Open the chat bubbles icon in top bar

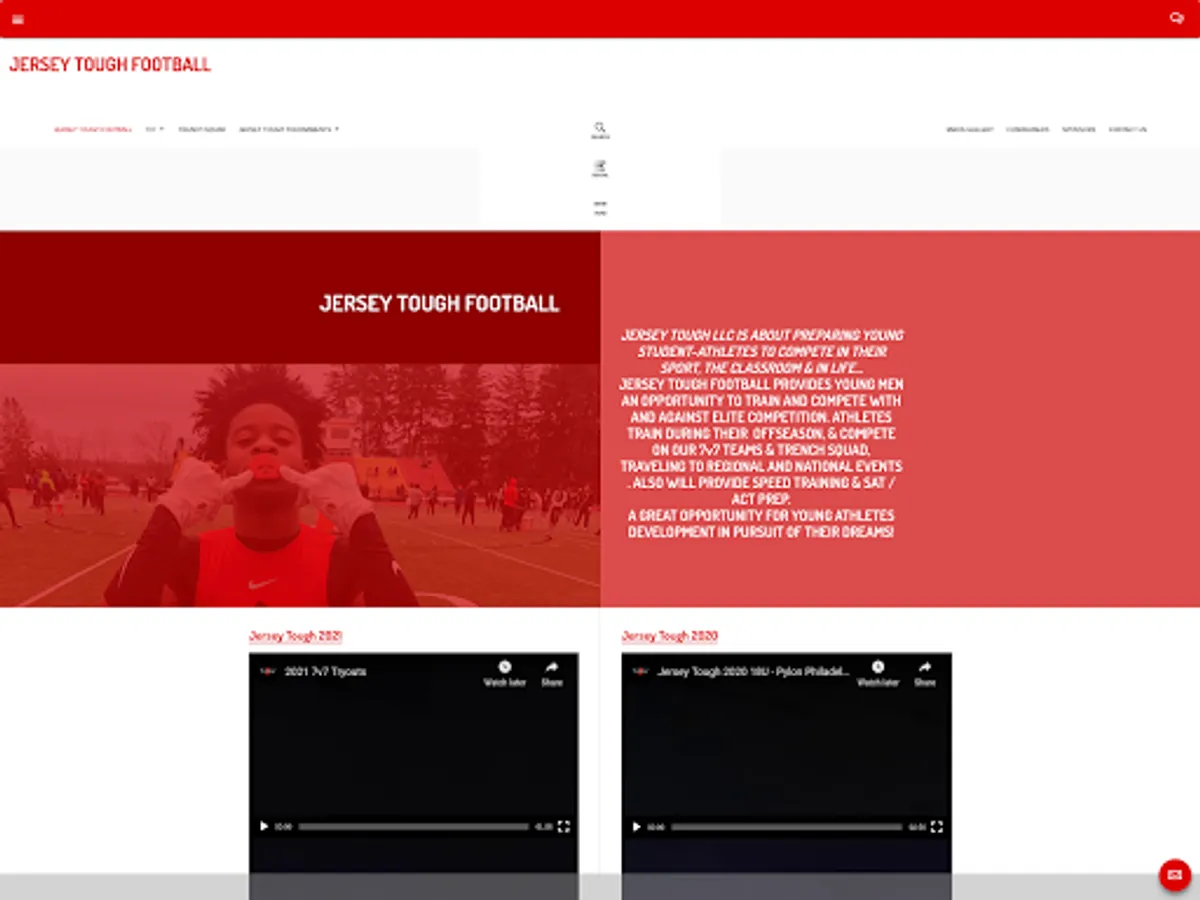[x=1177, y=18]
